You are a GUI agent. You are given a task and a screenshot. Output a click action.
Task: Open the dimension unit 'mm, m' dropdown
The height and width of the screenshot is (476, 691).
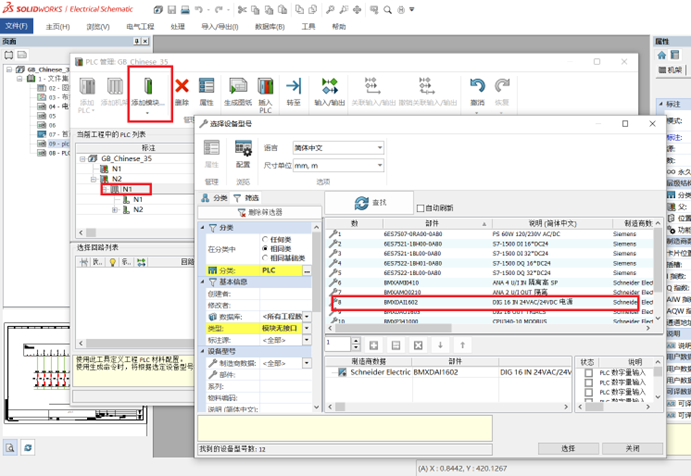(x=338, y=166)
